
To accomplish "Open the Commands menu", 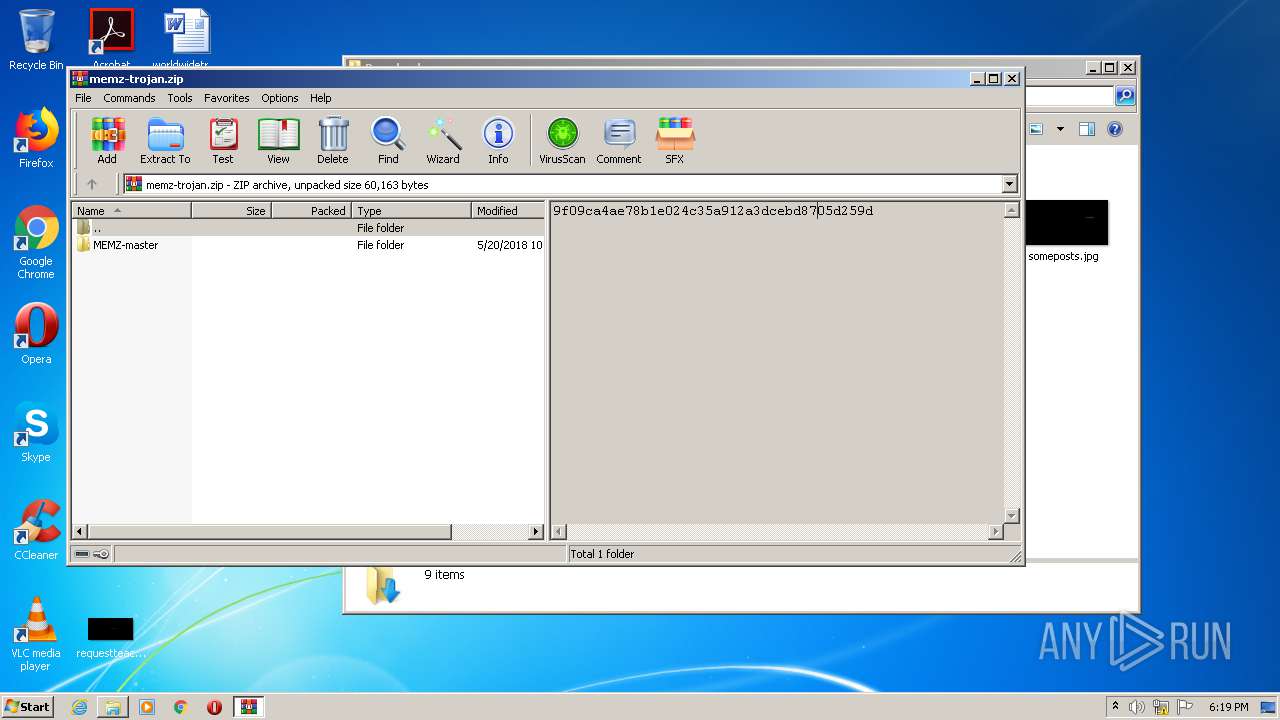I will (129, 98).
